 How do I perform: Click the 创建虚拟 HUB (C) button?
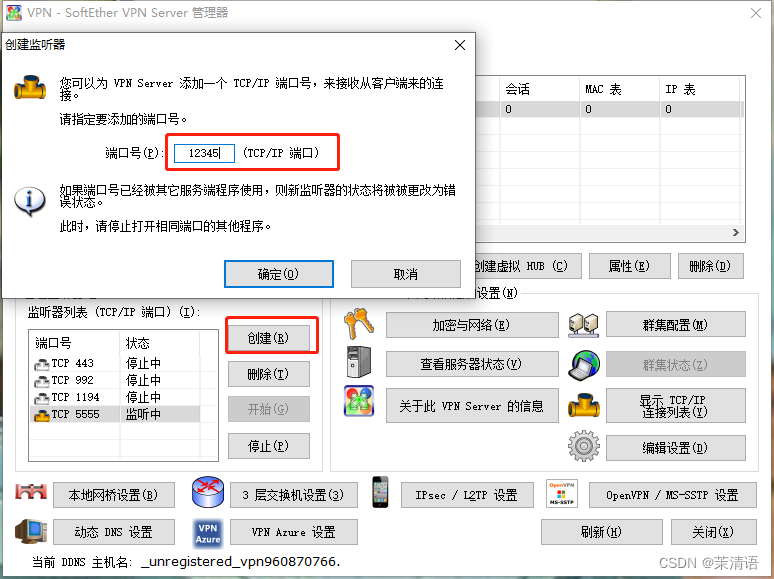(527, 266)
